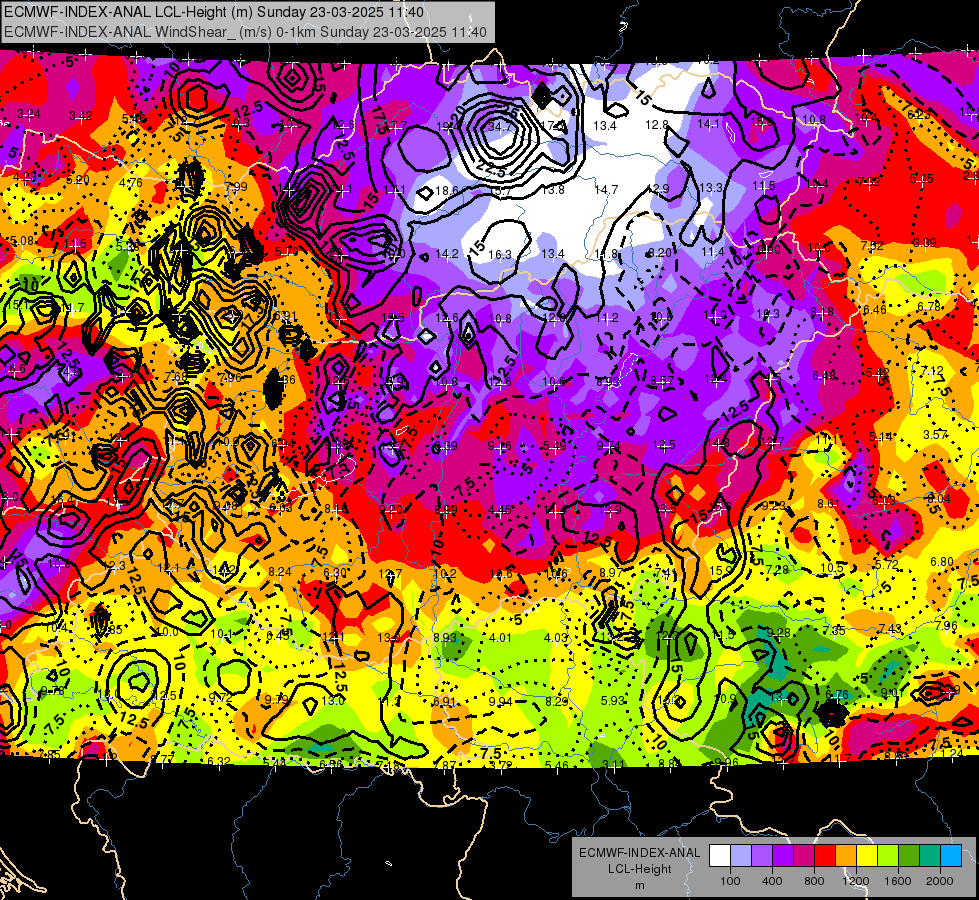Click the grid value '7.43'
Viewport: 979px width, 900px height.
tap(890, 628)
